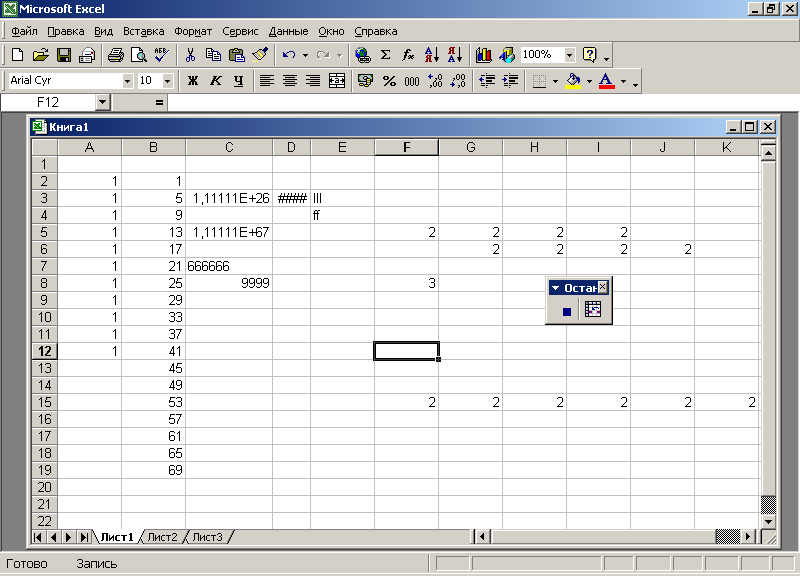
Task: Click Decrease Decimal icon
Action: click(x=458, y=81)
